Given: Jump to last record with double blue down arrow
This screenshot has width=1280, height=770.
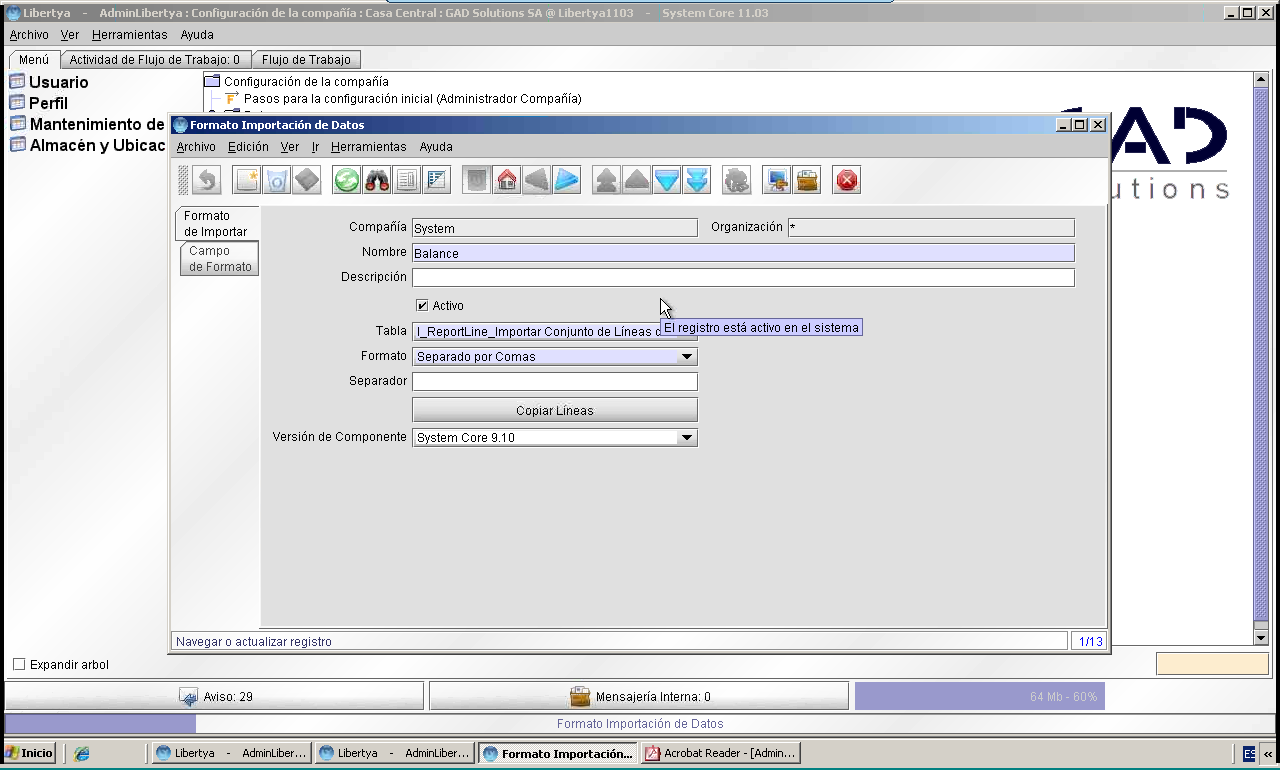Looking at the screenshot, I should [697, 180].
